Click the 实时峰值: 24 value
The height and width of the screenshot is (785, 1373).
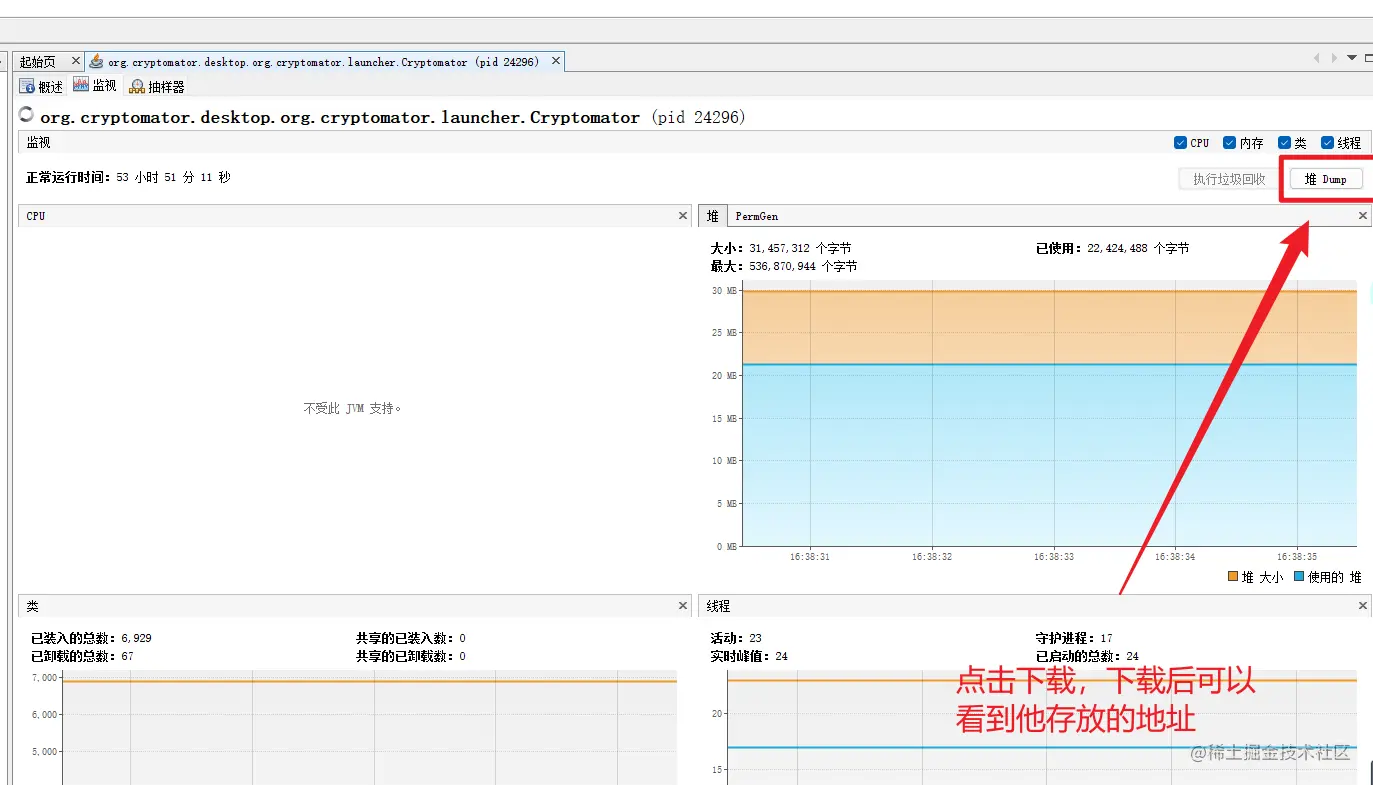(x=749, y=656)
